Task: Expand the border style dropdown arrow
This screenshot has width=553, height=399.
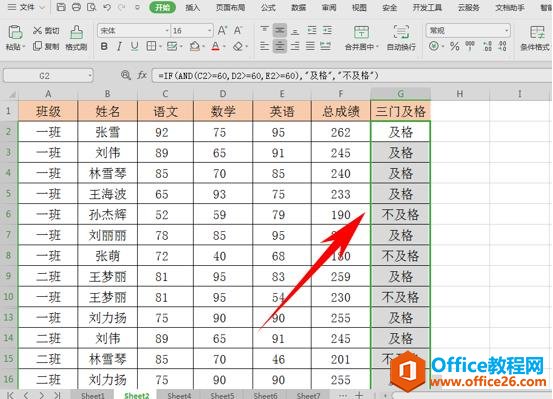Action: pyautogui.click(x=160, y=46)
